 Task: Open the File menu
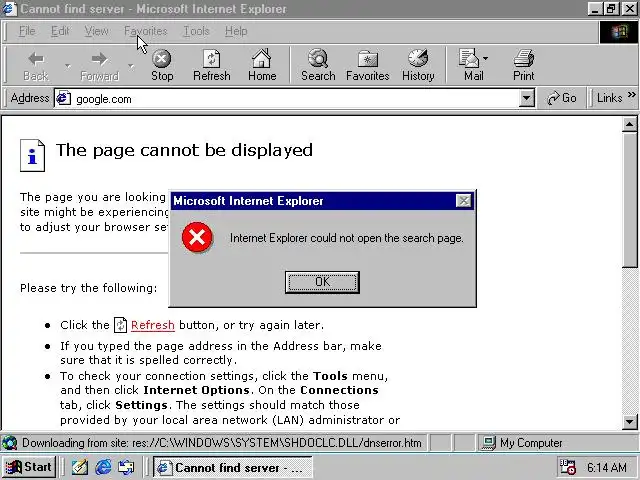tap(27, 31)
